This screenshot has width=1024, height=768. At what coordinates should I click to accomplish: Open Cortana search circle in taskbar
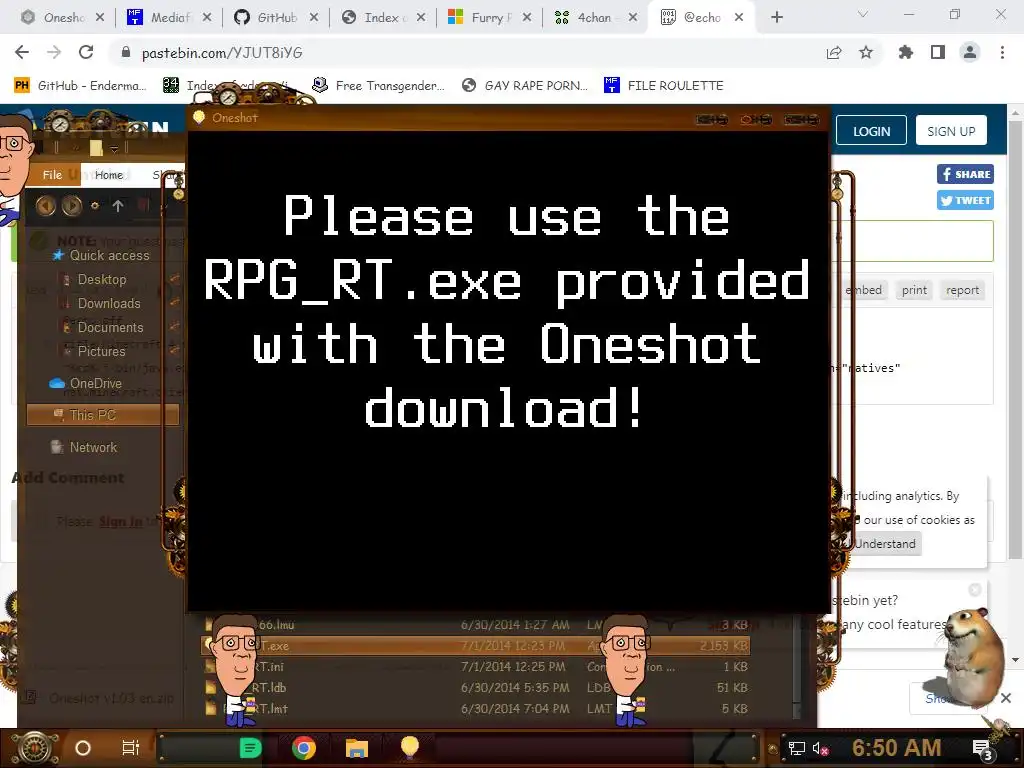(83, 748)
